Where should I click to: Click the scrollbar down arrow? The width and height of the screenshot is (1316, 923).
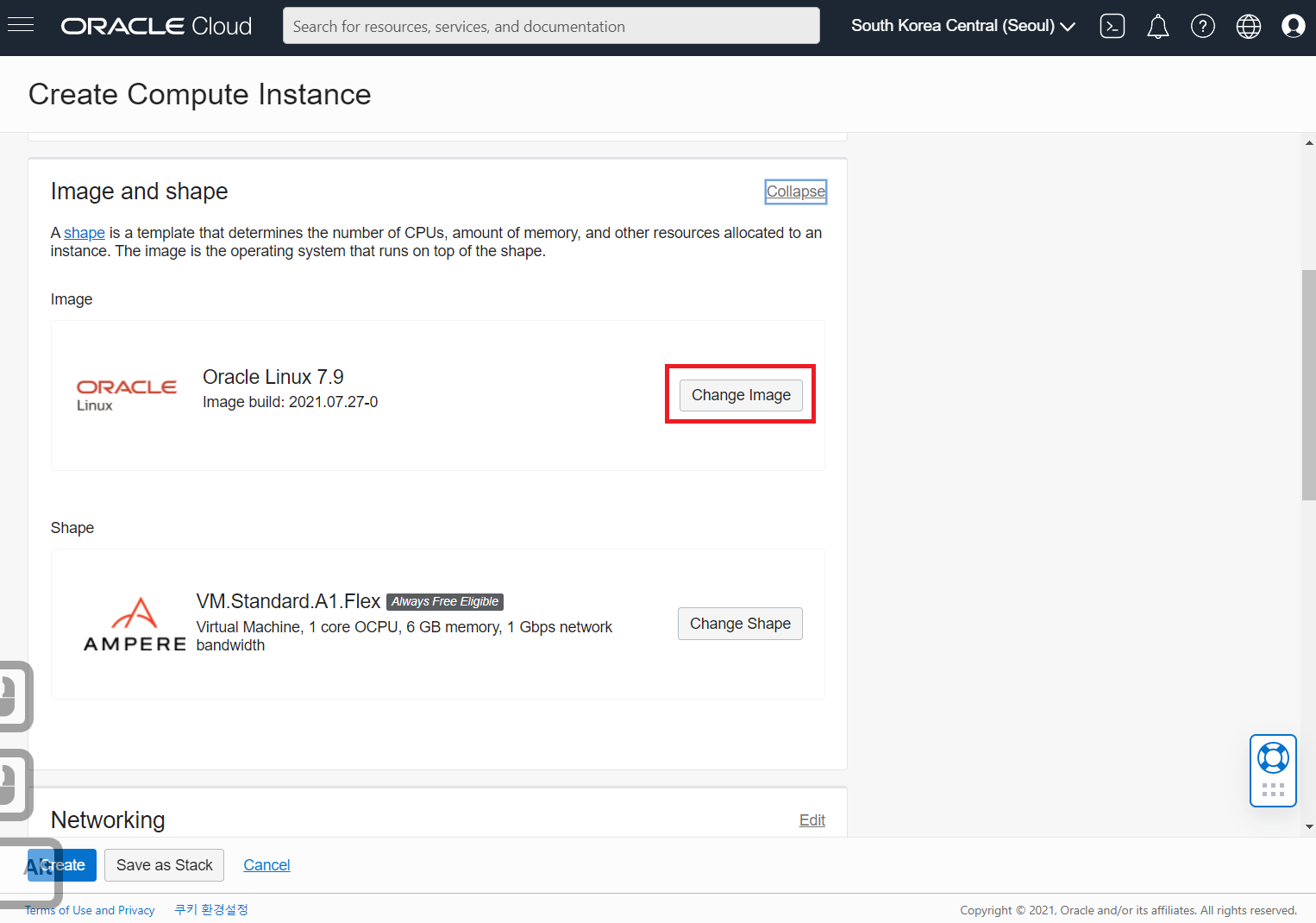tap(1309, 826)
